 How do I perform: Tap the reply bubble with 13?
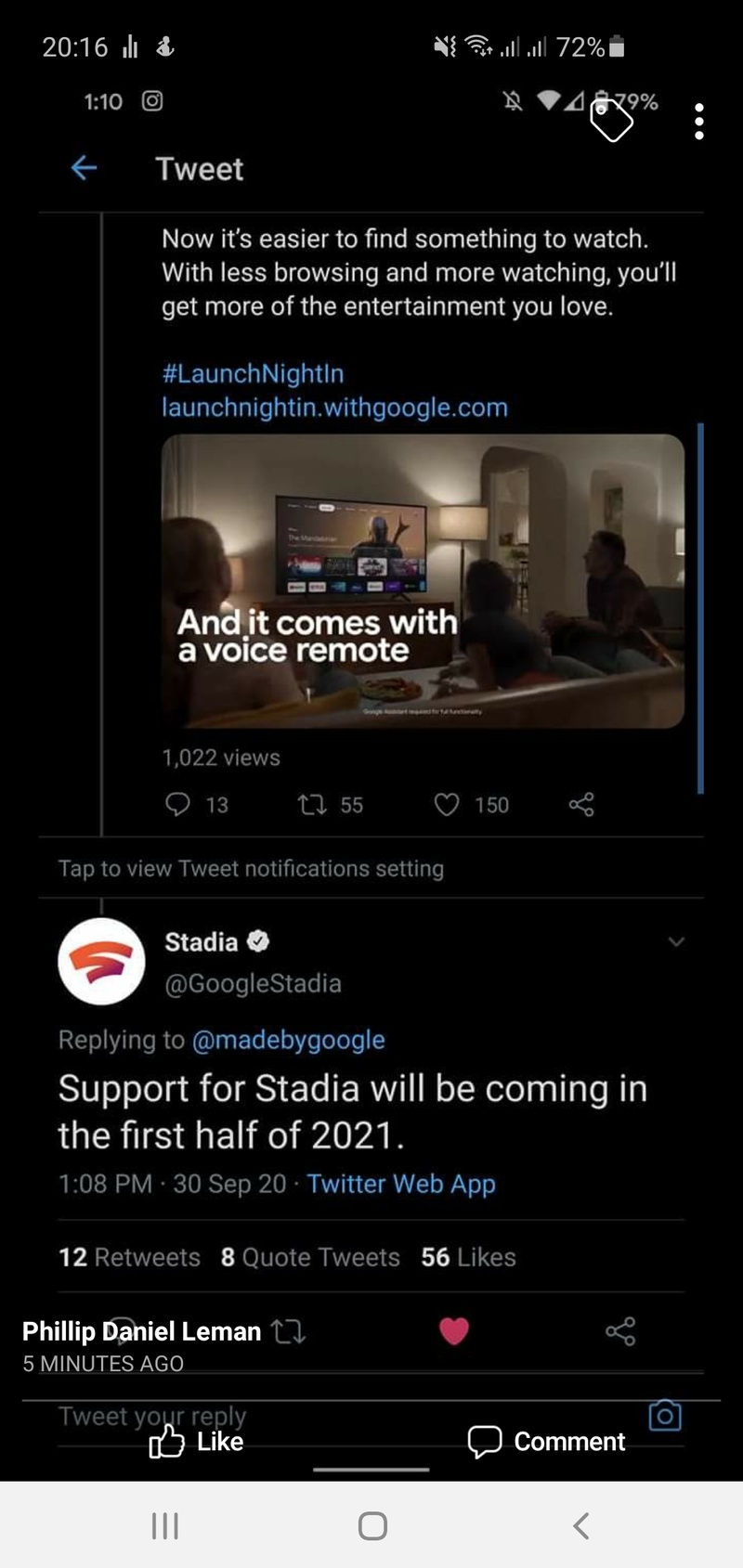pos(195,804)
